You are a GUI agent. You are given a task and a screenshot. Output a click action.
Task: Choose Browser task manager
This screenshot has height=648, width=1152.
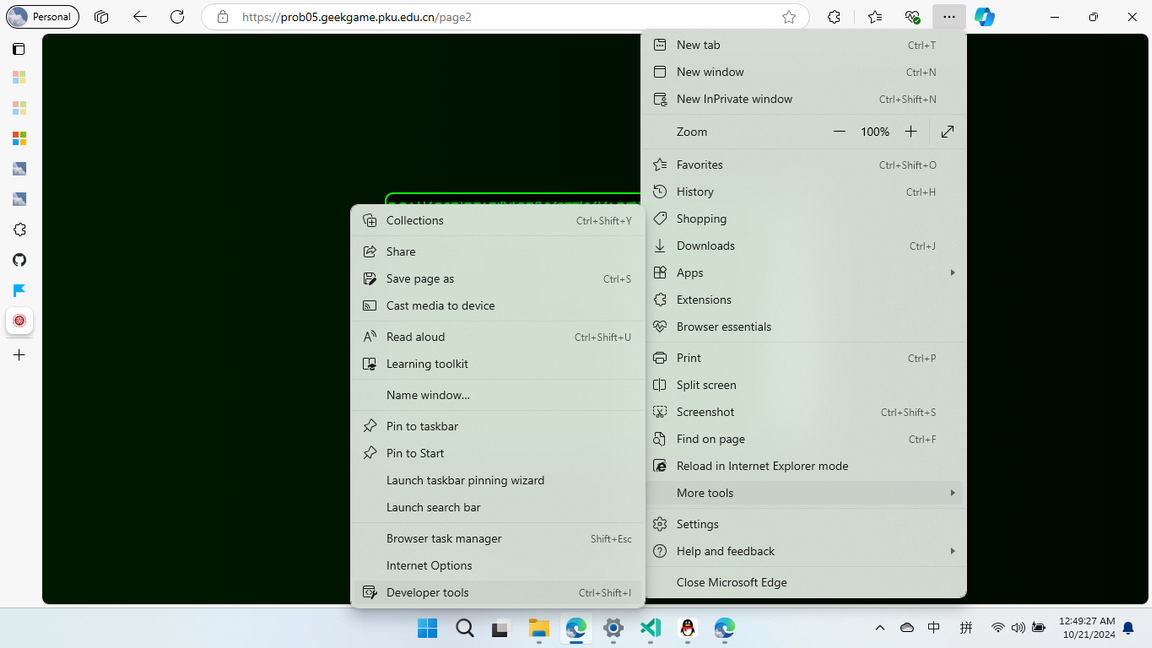coord(497,539)
